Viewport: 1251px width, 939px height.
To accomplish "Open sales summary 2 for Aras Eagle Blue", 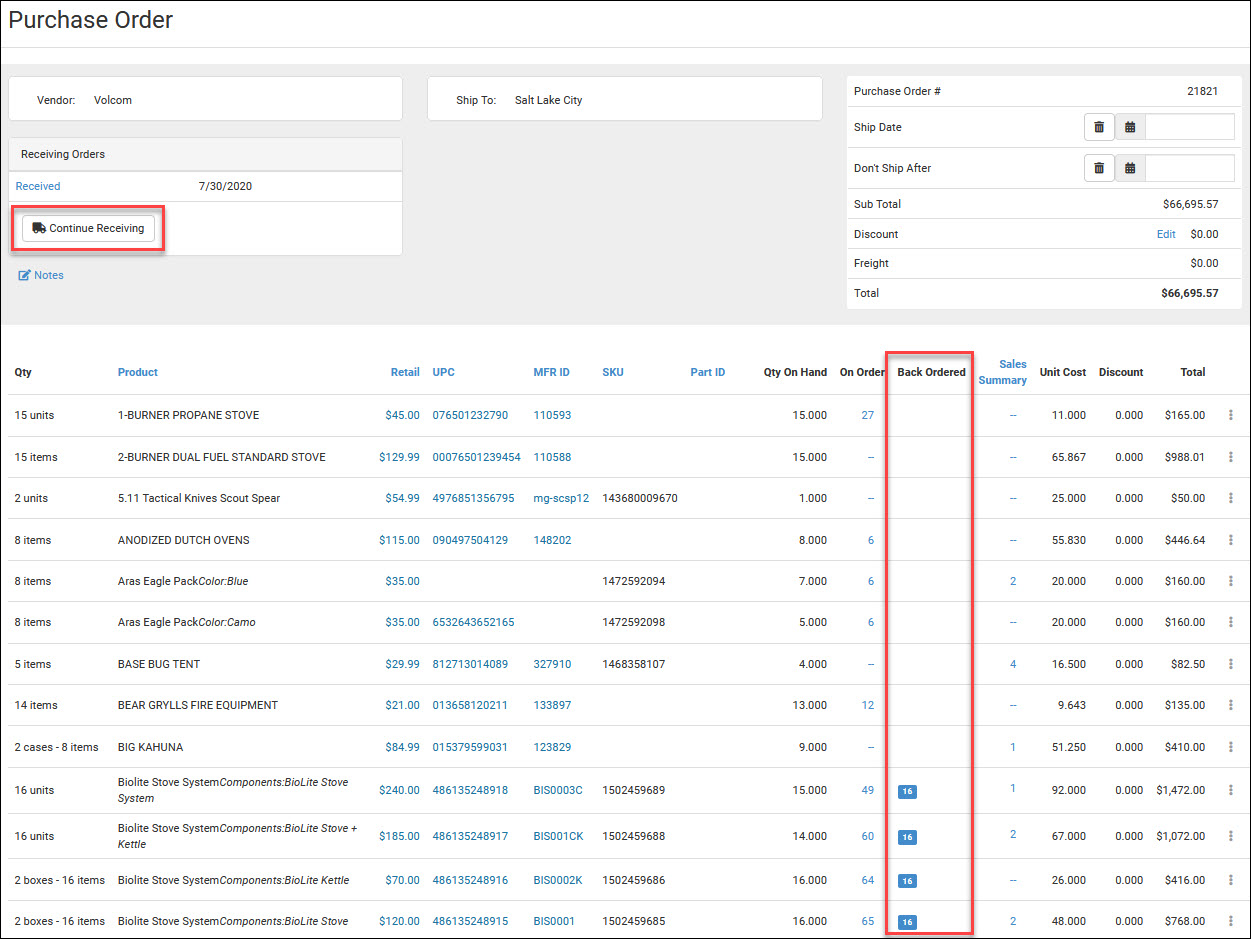I will tap(1013, 581).
